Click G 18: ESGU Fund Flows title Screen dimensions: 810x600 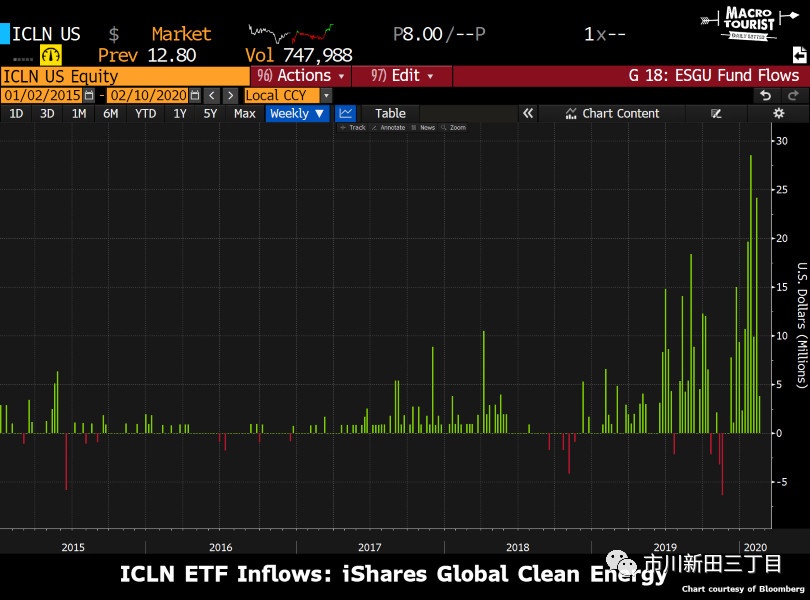[x=714, y=75]
